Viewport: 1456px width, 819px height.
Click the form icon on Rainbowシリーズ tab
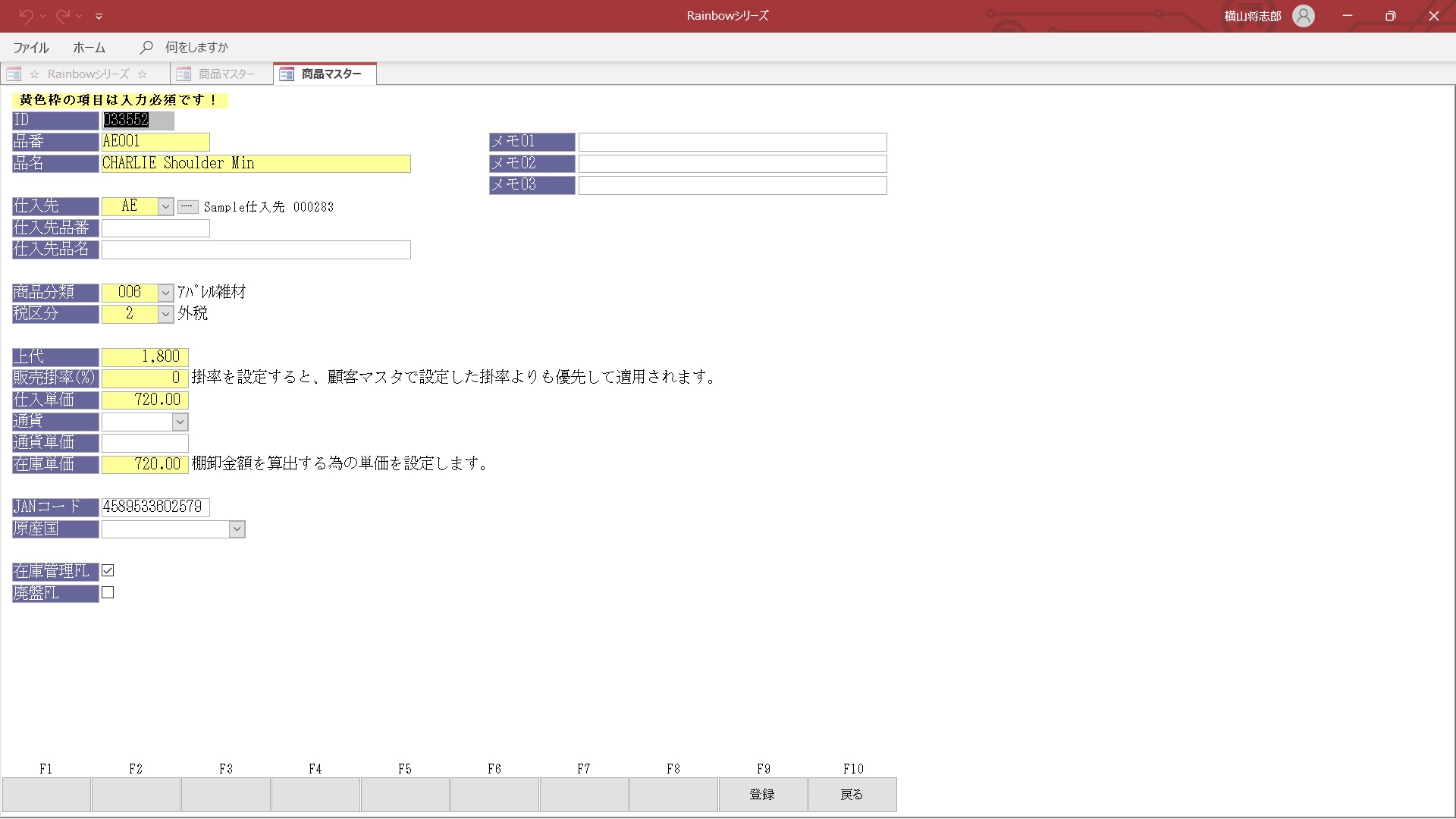click(x=14, y=74)
